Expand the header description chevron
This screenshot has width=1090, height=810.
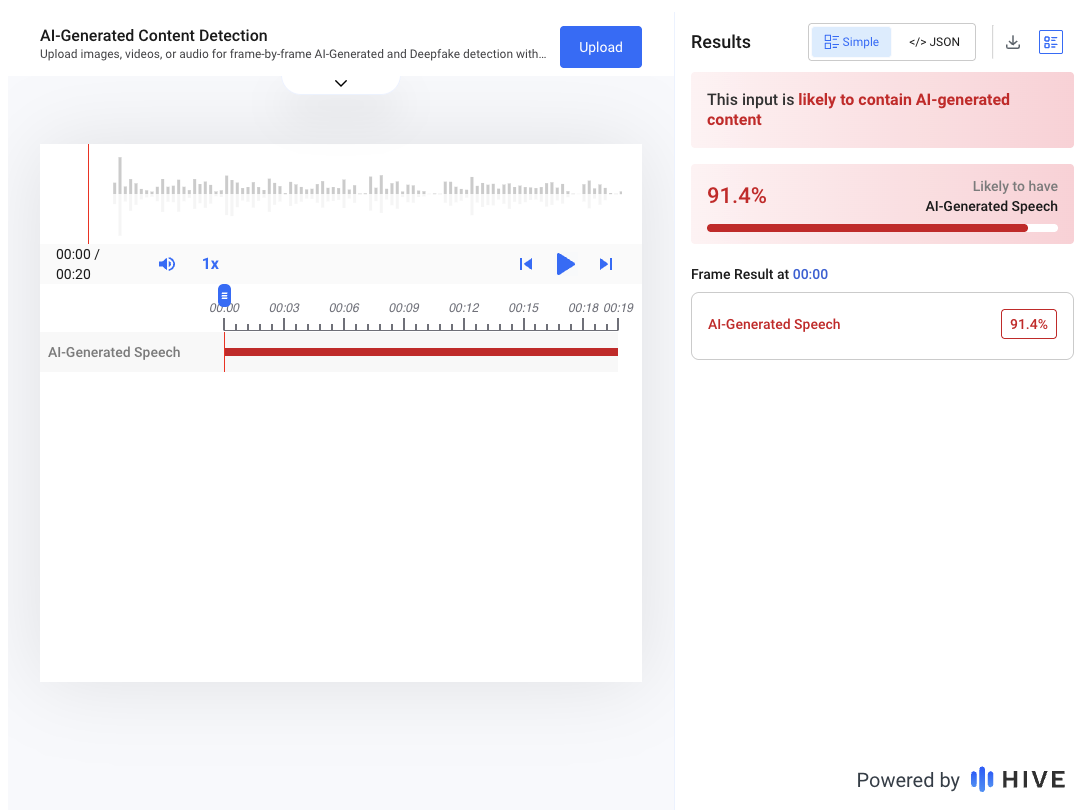[341, 83]
